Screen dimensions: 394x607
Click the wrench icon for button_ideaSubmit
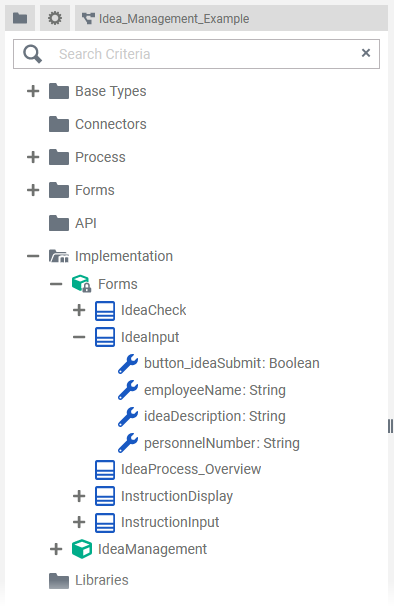pyautogui.click(x=128, y=364)
